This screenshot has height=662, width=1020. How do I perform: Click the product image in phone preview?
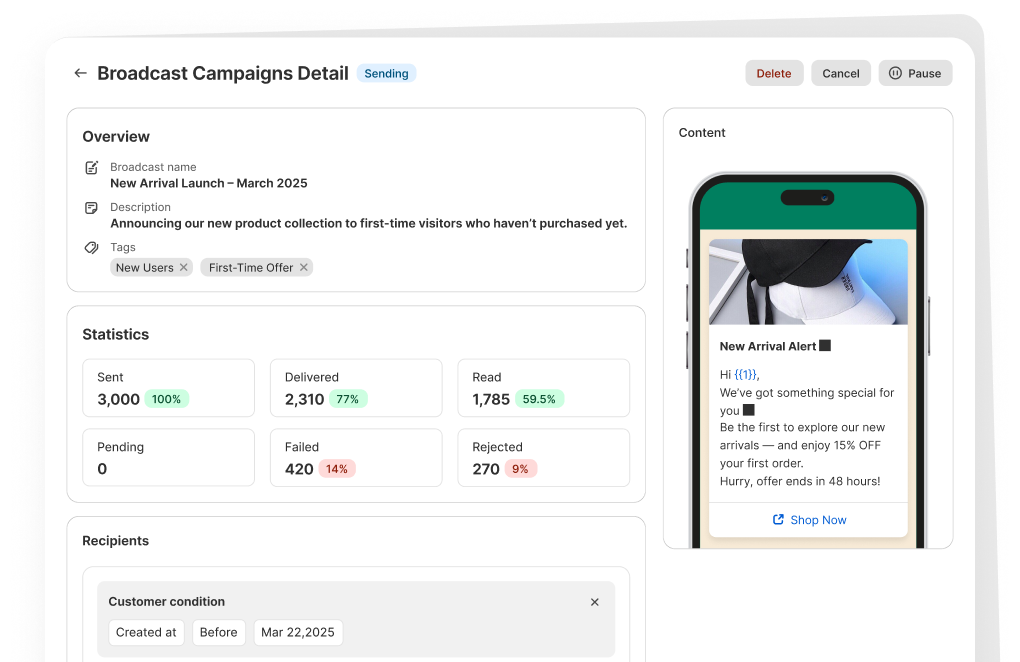(x=808, y=282)
